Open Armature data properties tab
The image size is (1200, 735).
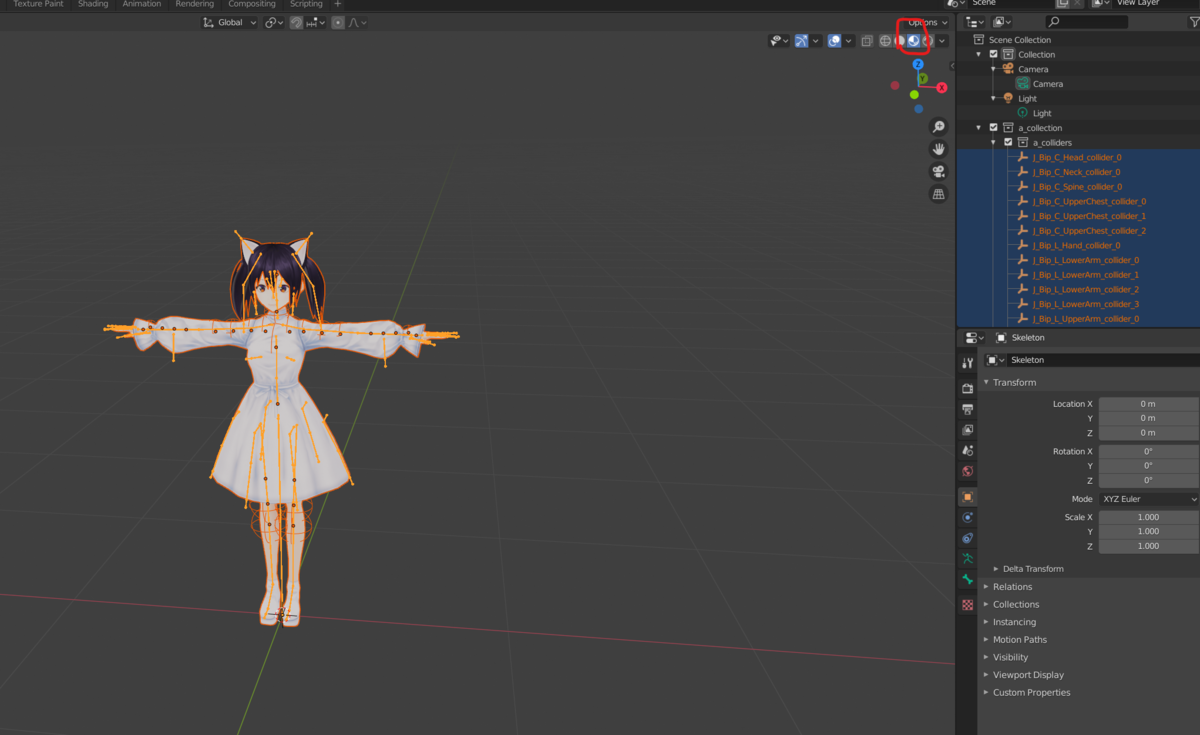click(x=967, y=559)
